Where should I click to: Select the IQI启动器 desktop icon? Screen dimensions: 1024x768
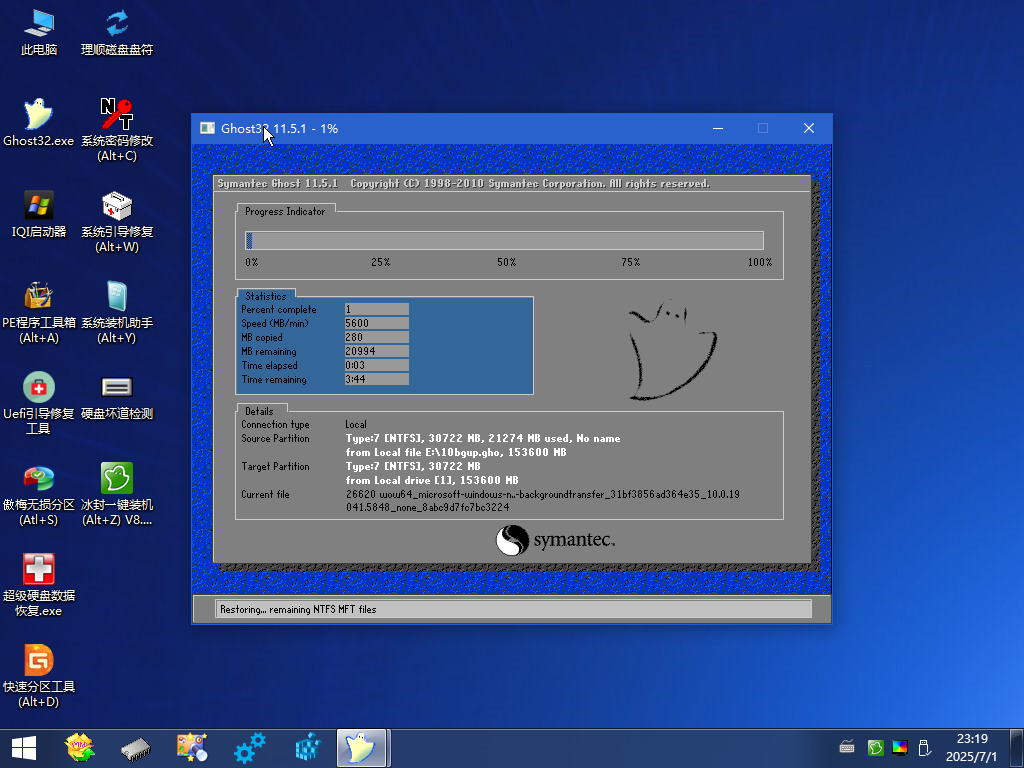(x=39, y=215)
